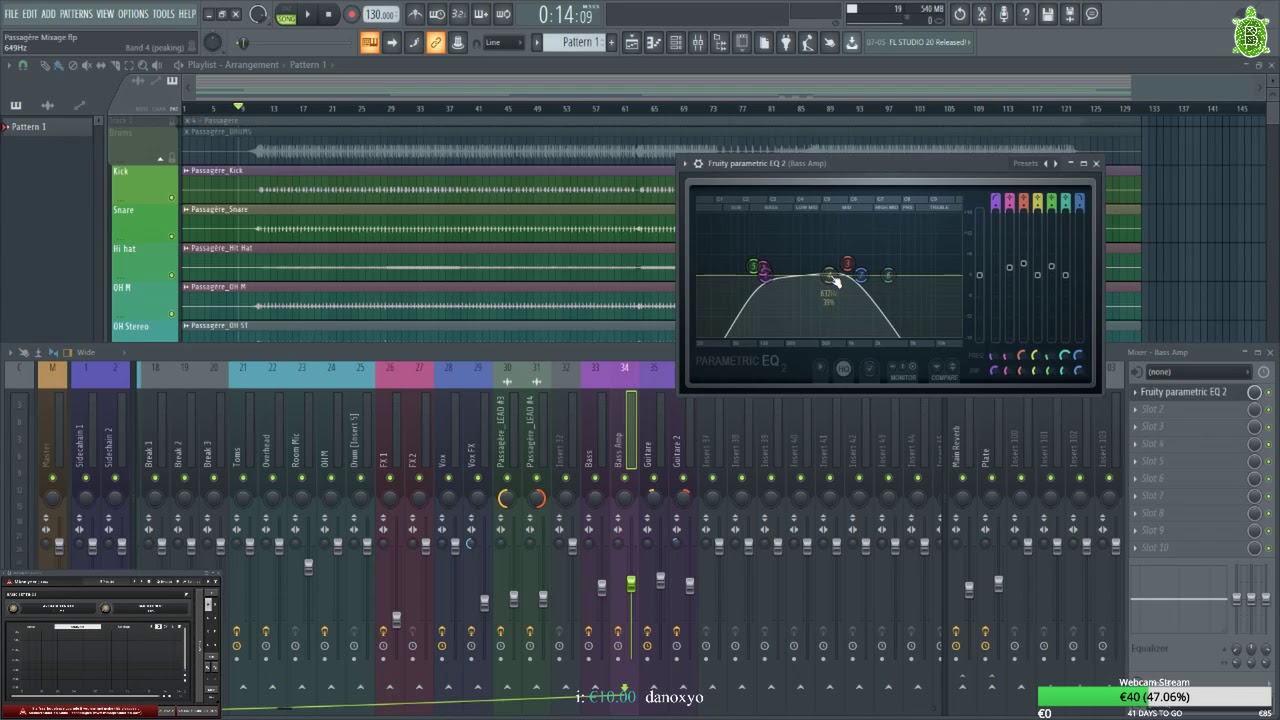Image resolution: width=1280 pixels, height=720 pixels.
Task: Toggle the metronome icon
Action: pos(415,15)
